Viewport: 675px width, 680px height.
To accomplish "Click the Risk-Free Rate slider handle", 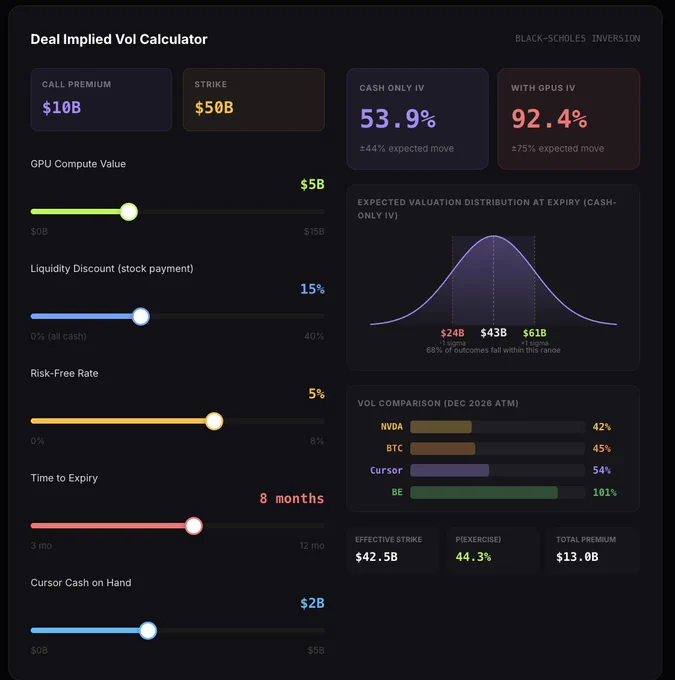I will [x=214, y=421].
